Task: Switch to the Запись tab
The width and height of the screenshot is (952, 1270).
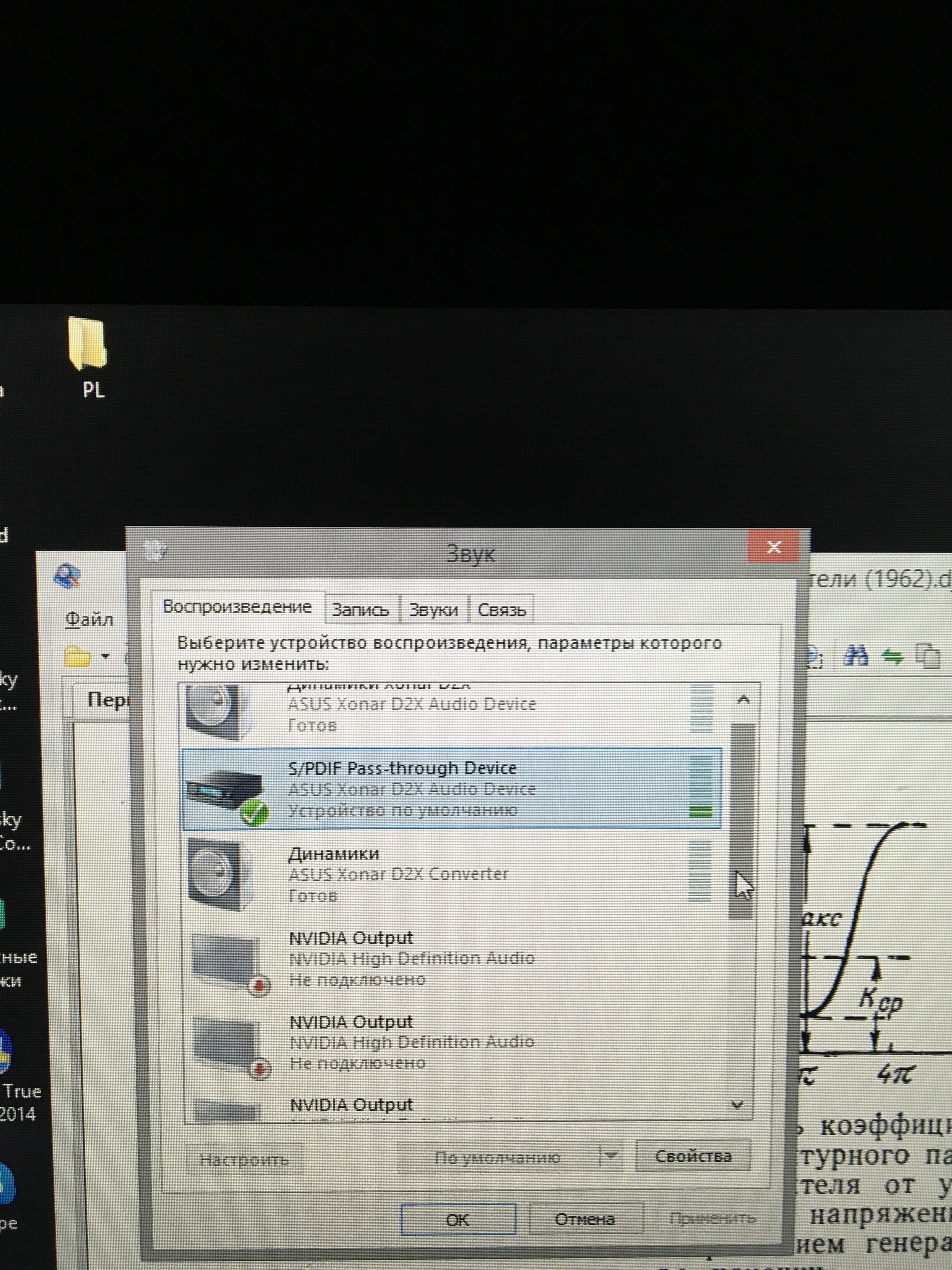Action: (x=360, y=610)
